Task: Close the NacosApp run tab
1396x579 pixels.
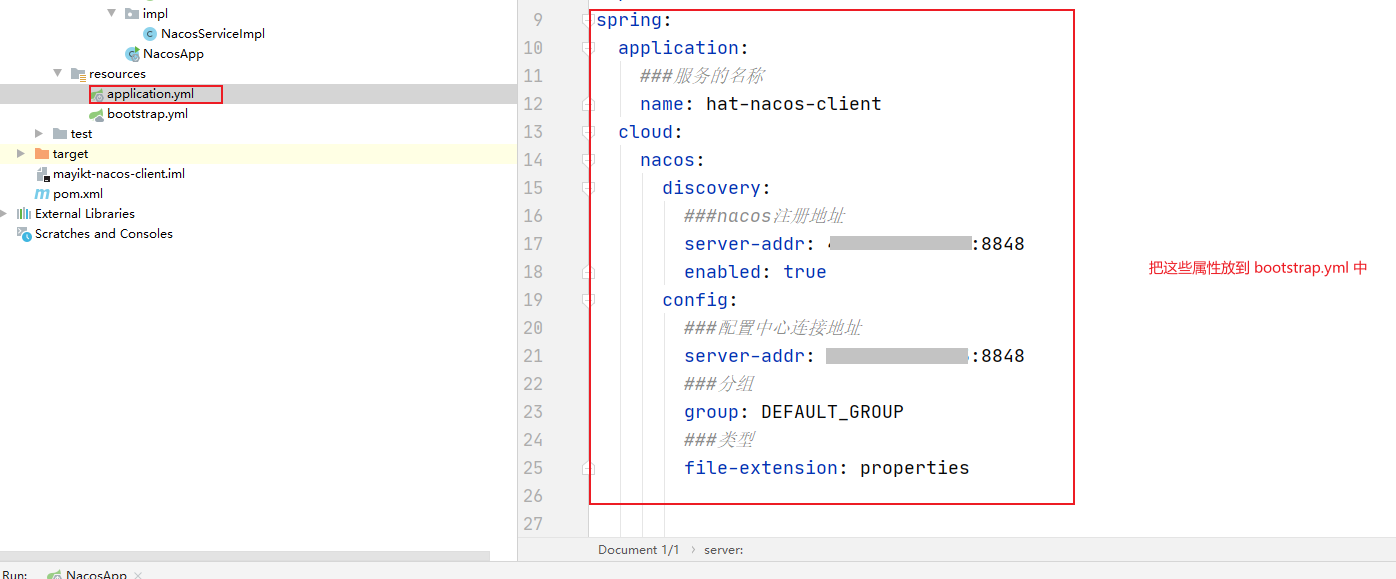Action: pyautogui.click(x=137, y=573)
